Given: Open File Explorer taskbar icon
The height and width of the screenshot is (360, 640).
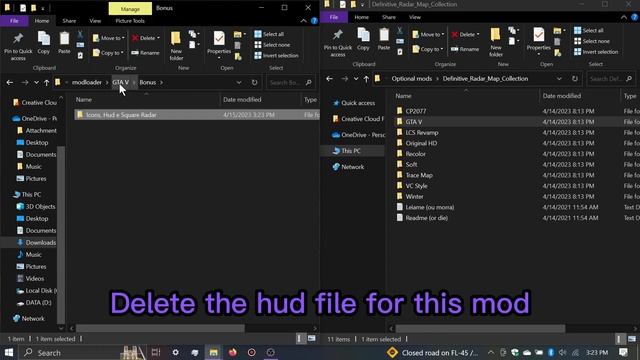Looking at the screenshot, I should pos(213,352).
